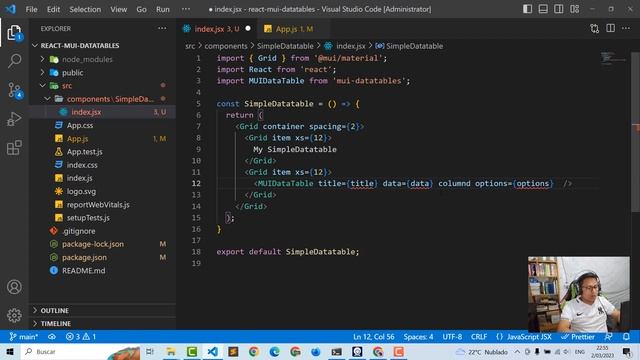Click the src breadcrumb segment

(190, 46)
